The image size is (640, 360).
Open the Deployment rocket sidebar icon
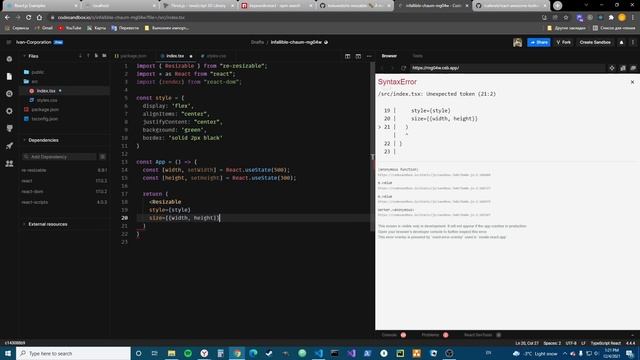9,146
